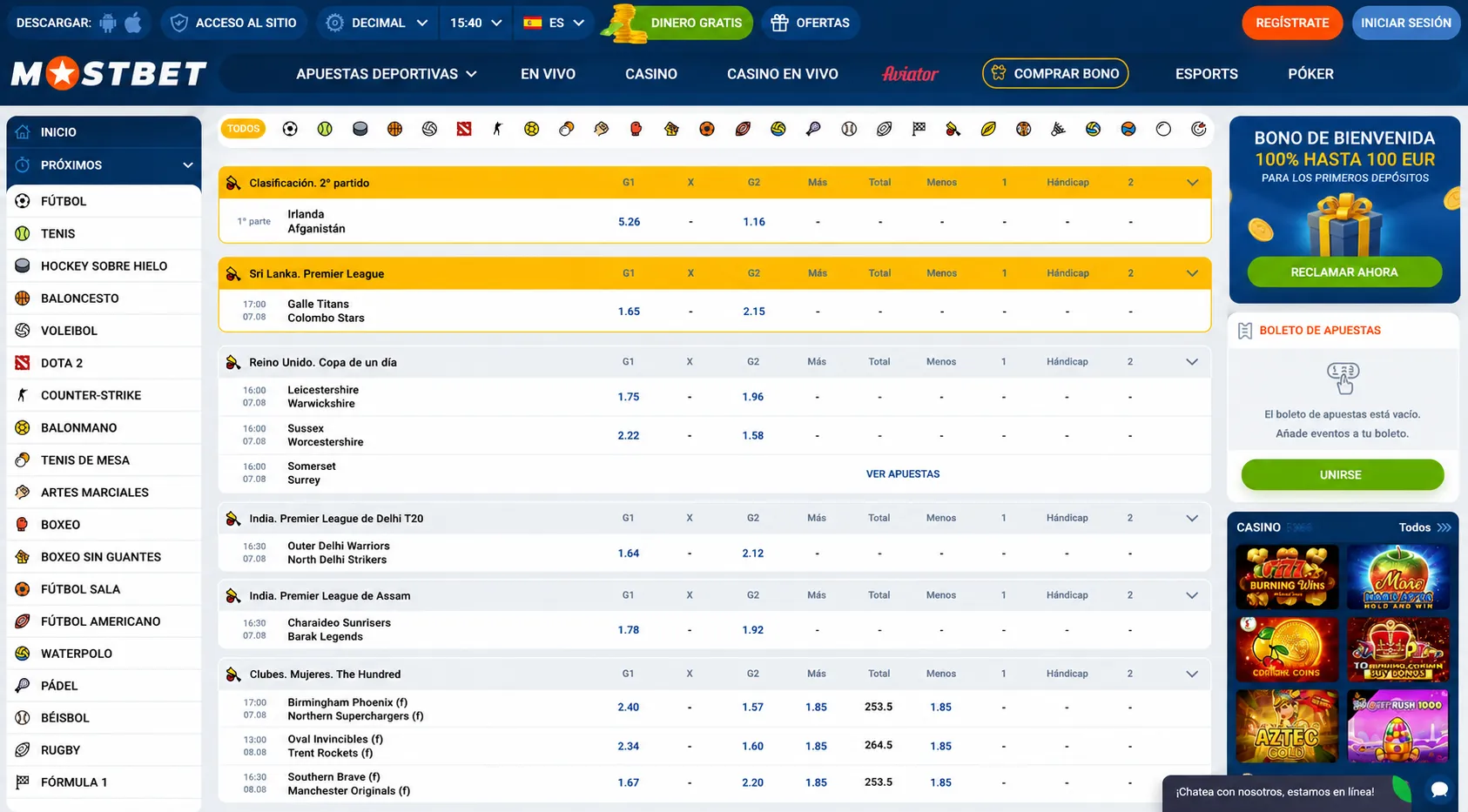Screen dimensions: 1468x812
Task: Click the Comprar Bono button
Action: (1055, 74)
